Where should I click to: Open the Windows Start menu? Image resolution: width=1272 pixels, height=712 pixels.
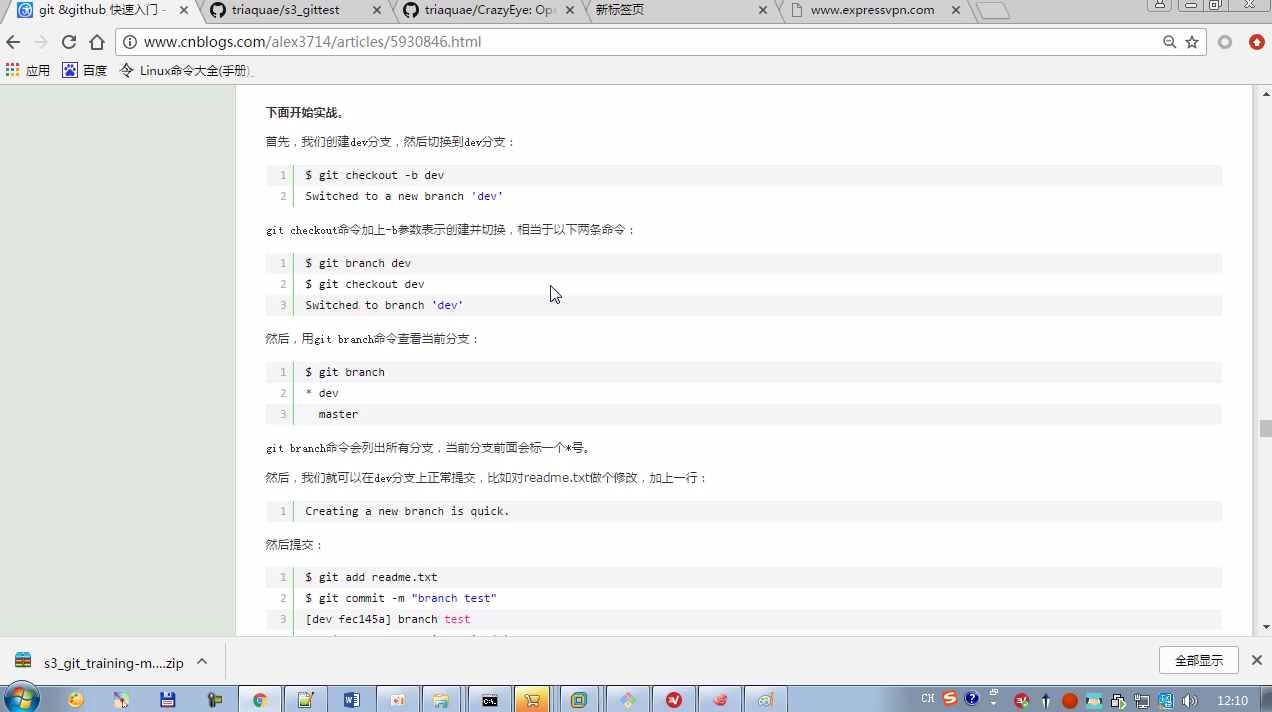point(20,698)
